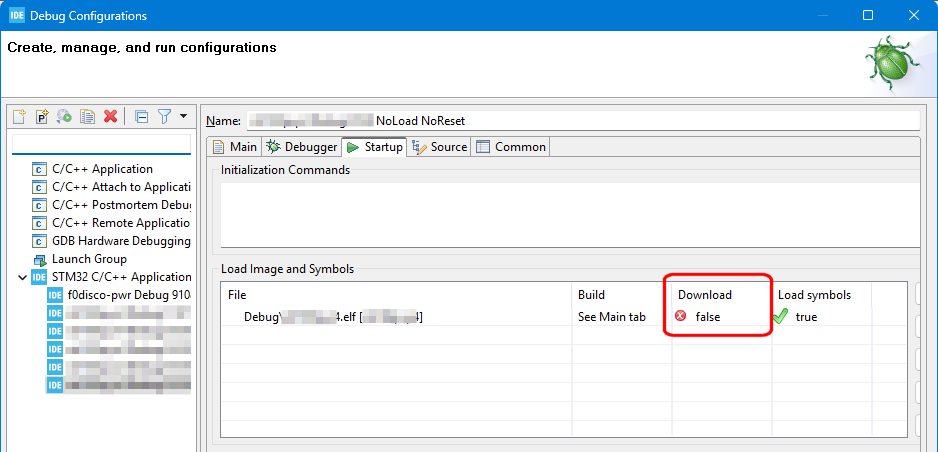Image resolution: width=938 pixels, height=452 pixels.
Task: Open the Main tab
Action: pos(235,147)
